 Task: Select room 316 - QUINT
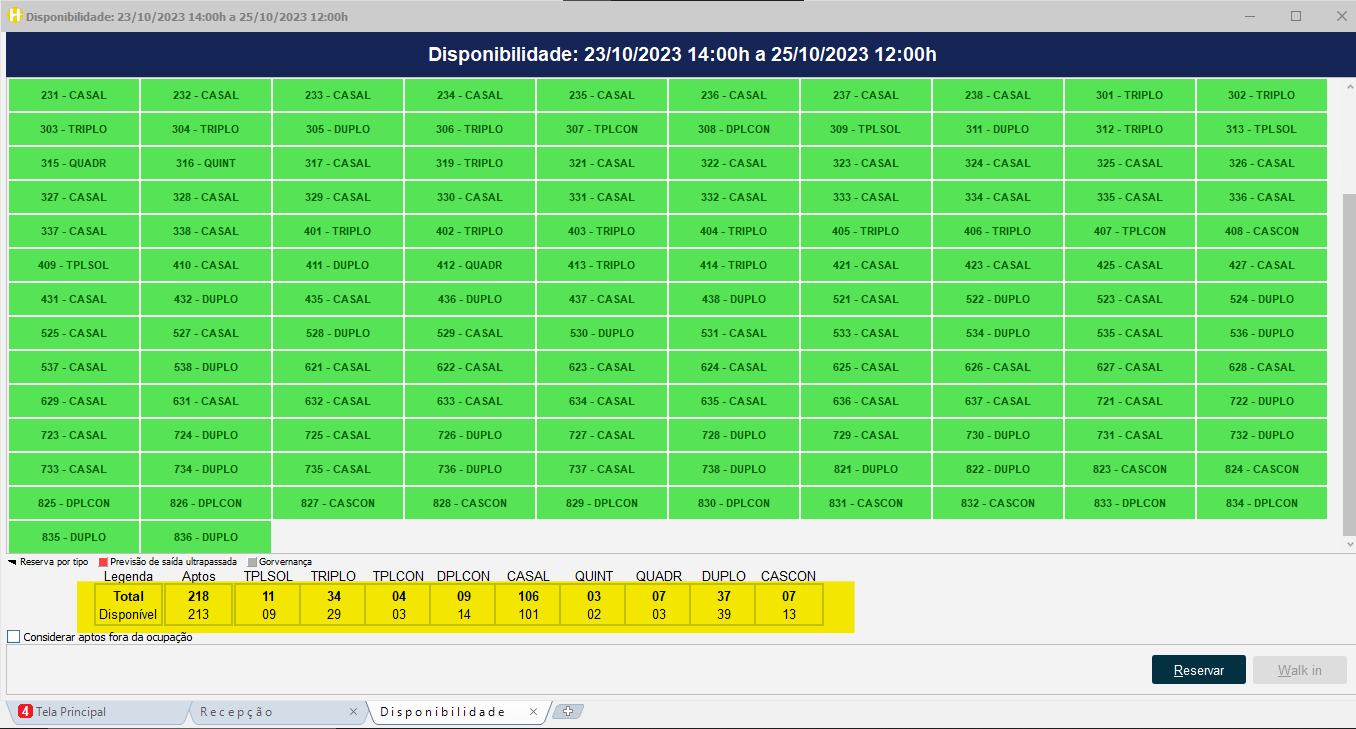pyautogui.click(x=206, y=163)
